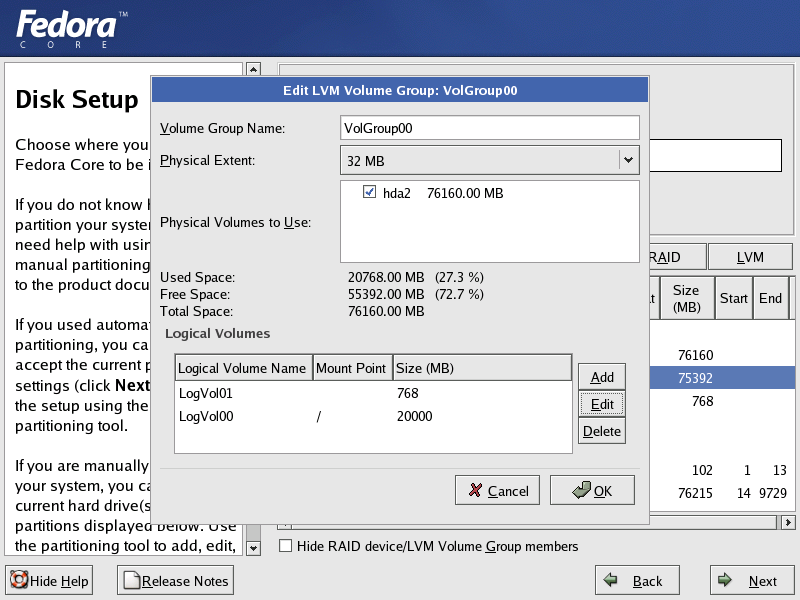Delete the selected logical volume
This screenshot has width=800, height=600.
coord(602,431)
